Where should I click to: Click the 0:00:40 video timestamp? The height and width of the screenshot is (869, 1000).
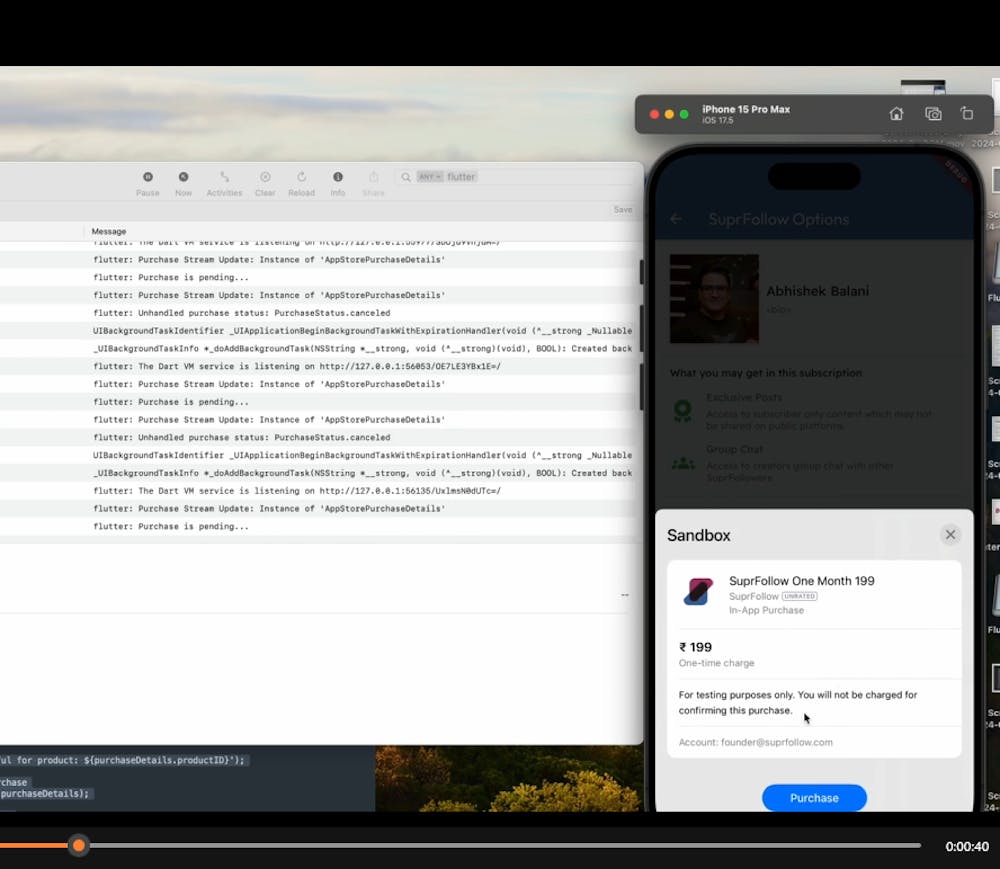pyautogui.click(x=966, y=846)
